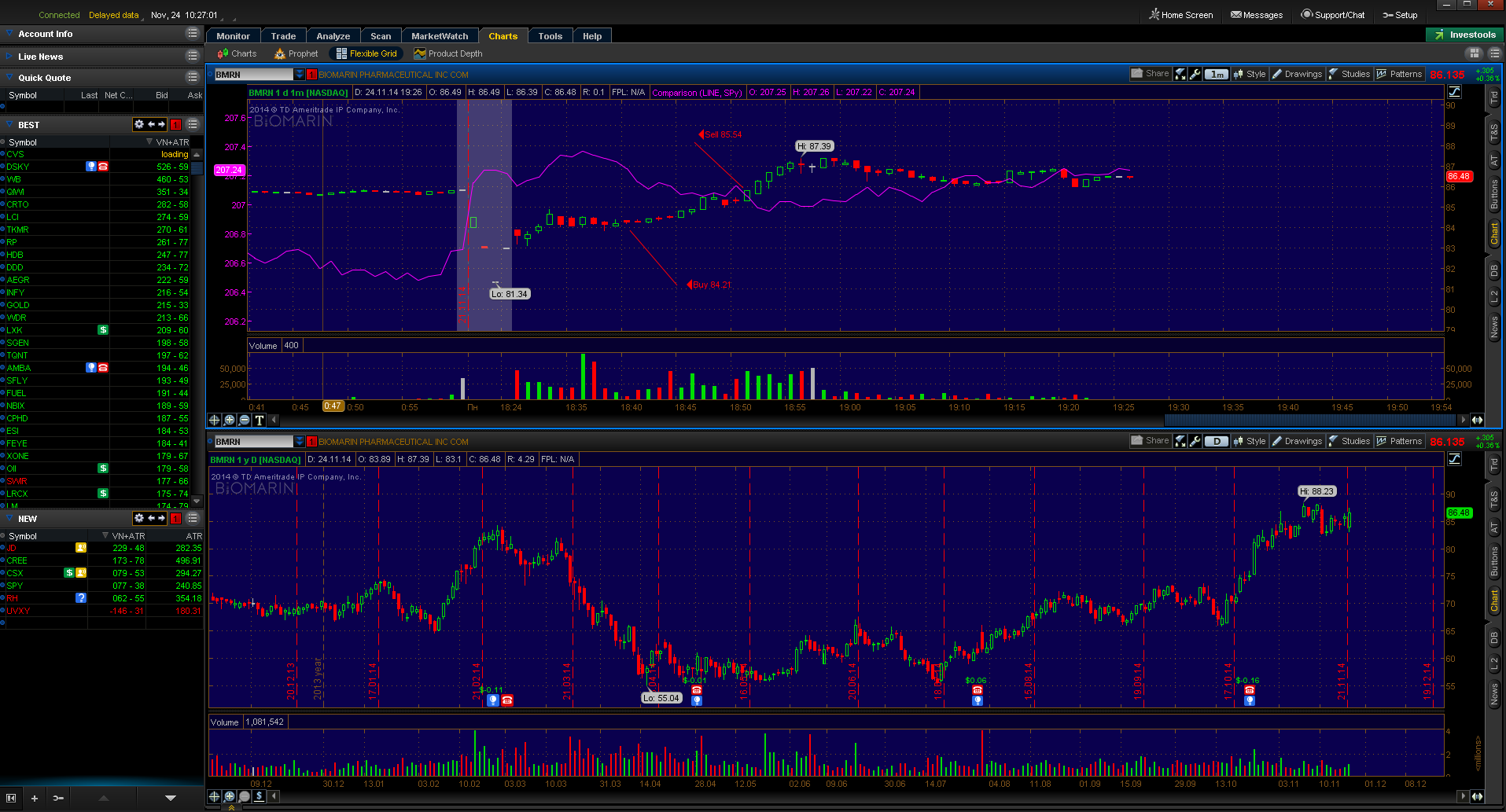1506x812 pixels.
Task: Click Studies button on upper chart
Action: [1350, 74]
